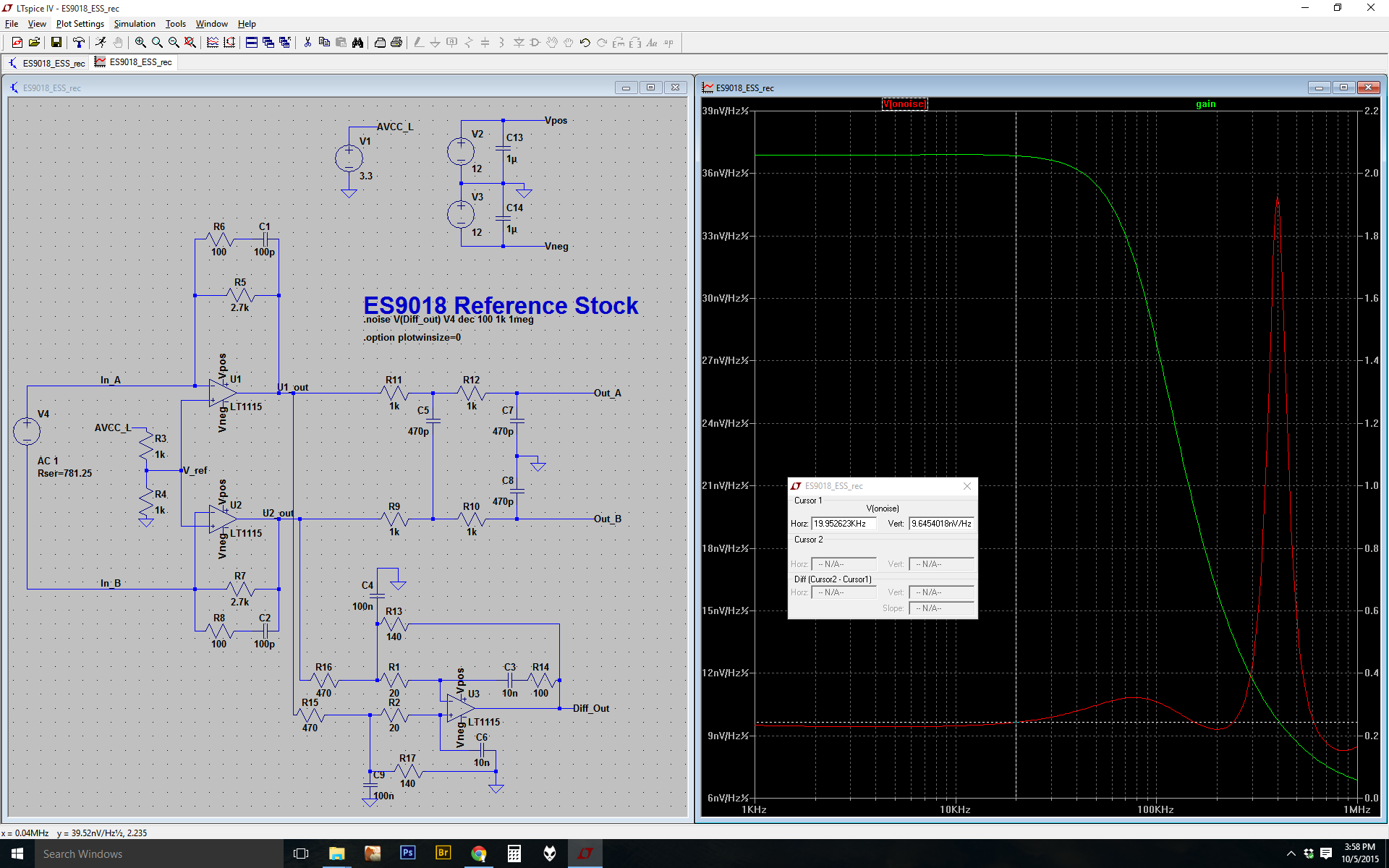Viewport: 1389px width, 868px height.
Task: Click the 39nV/Hz½ vertical axis label
Action: (x=725, y=111)
